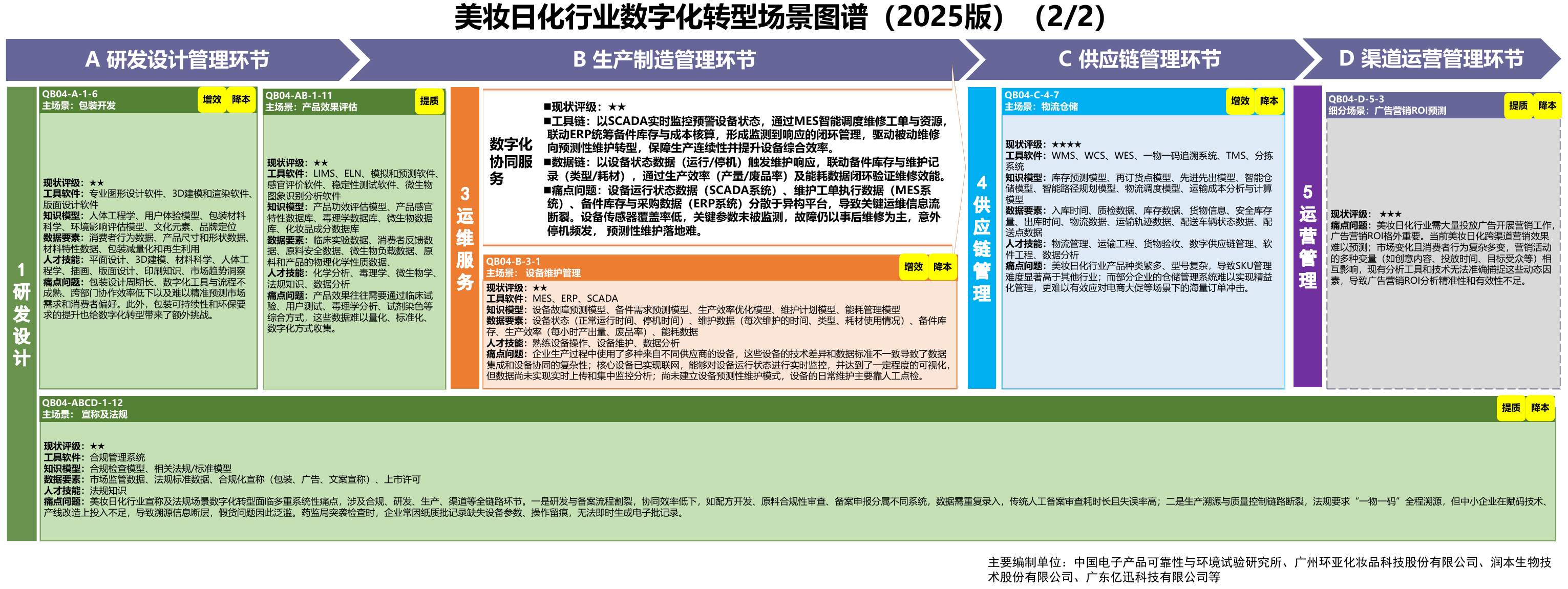Click the 数字化协同服务 label
The image size is (1568, 589).
pyautogui.click(x=511, y=161)
